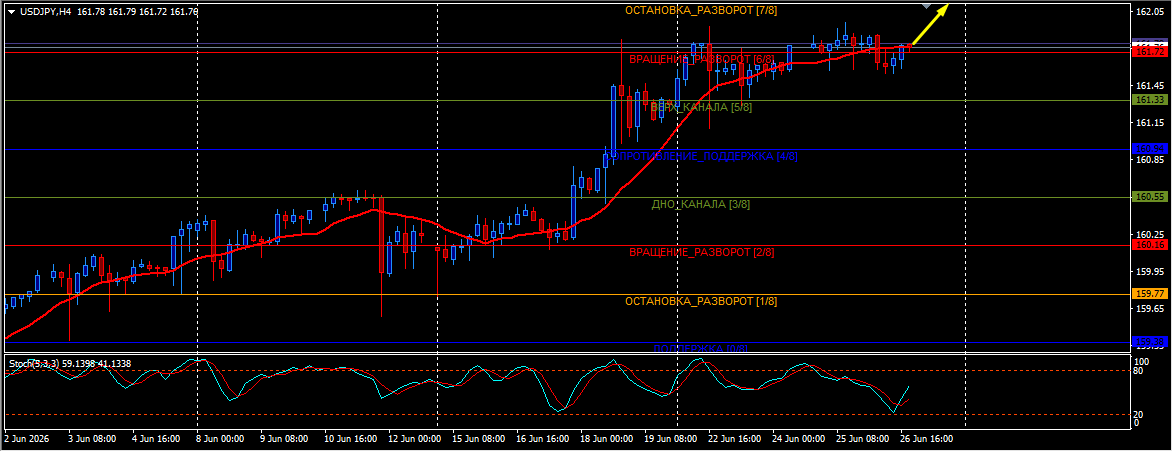This screenshot has width=1172, height=451.
Task: Click the 2 Jun 2026 date label
Action: click(27, 439)
